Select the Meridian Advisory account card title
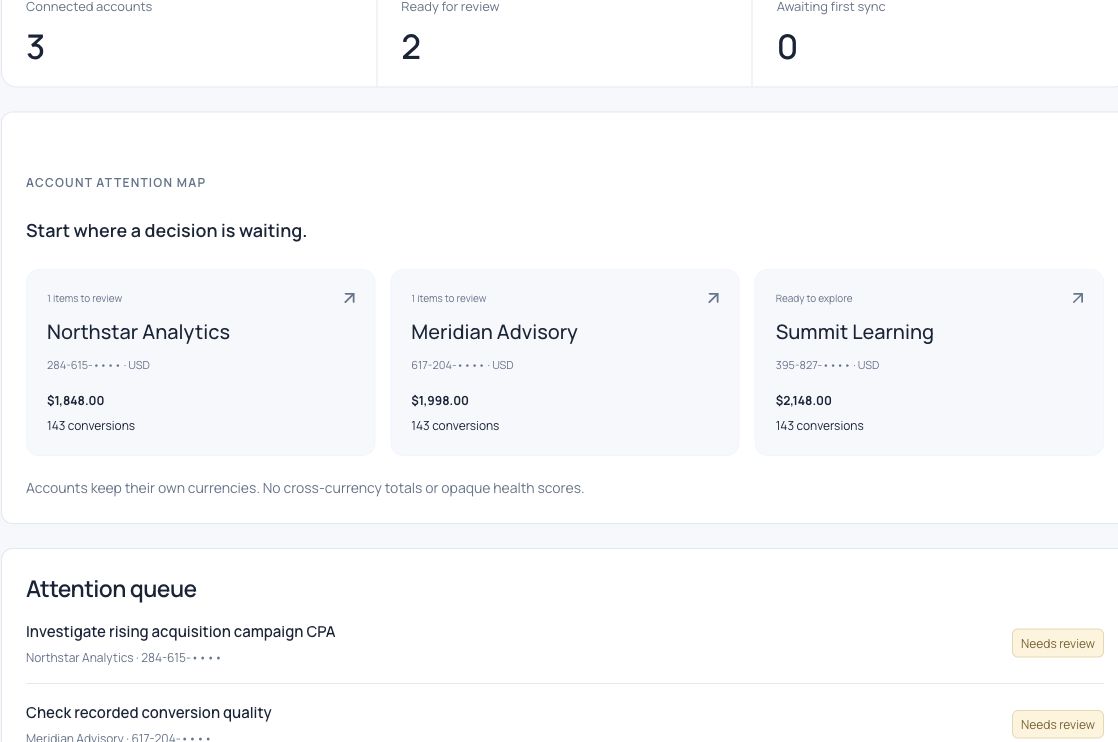The image size is (1118, 742). [494, 332]
